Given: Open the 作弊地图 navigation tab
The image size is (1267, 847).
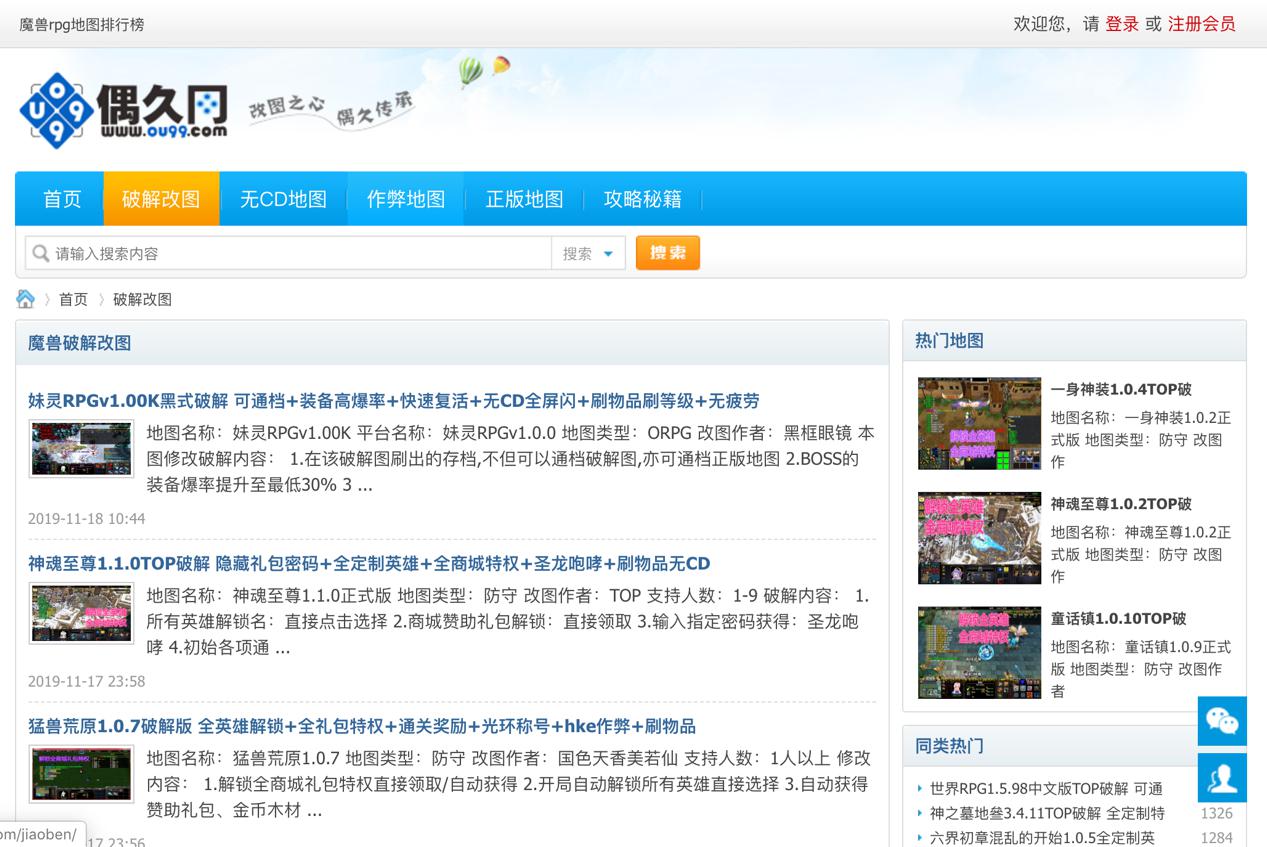Looking at the screenshot, I should pos(405,199).
